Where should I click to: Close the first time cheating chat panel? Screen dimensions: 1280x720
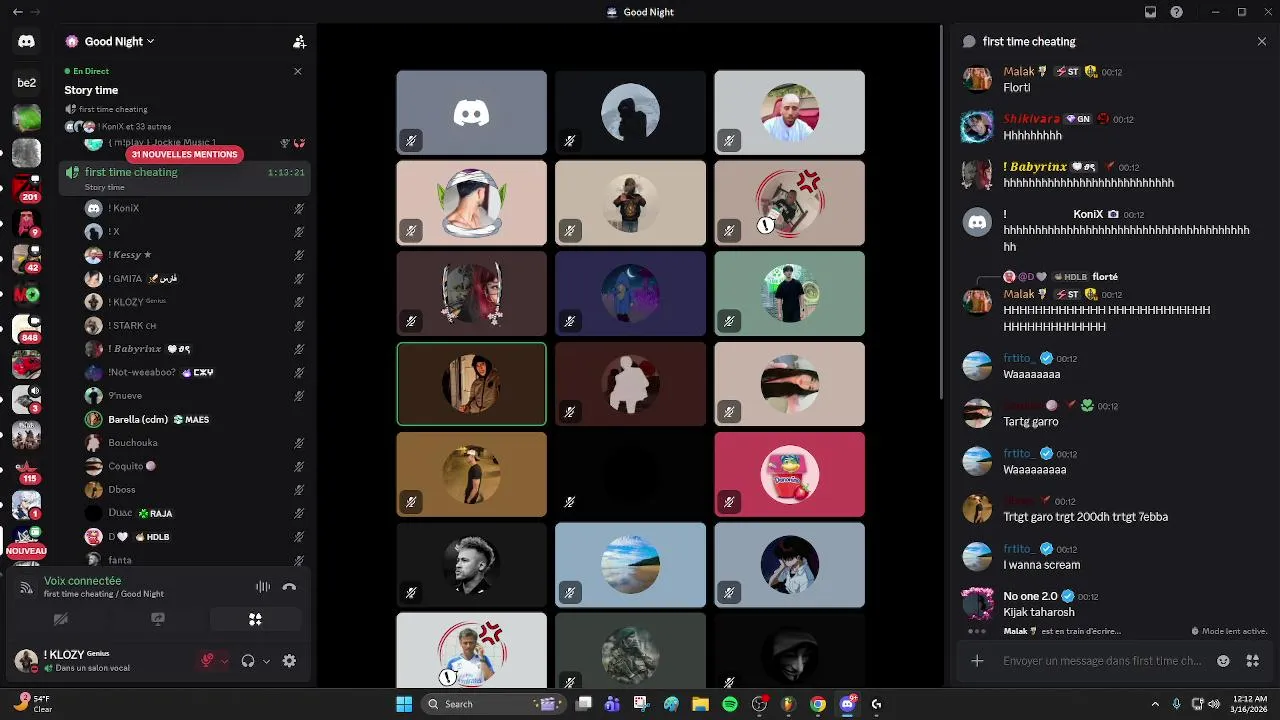(1262, 42)
